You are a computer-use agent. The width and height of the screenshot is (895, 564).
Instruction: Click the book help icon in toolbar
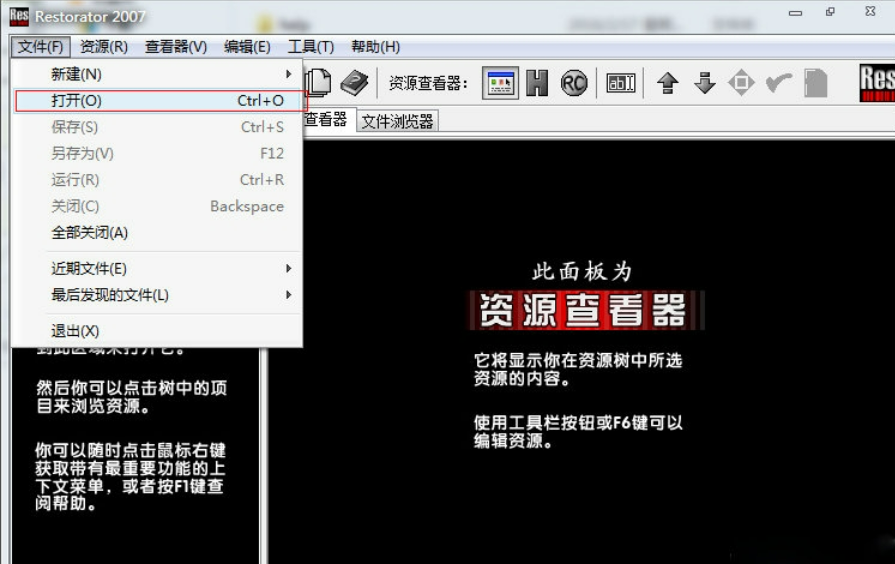355,83
